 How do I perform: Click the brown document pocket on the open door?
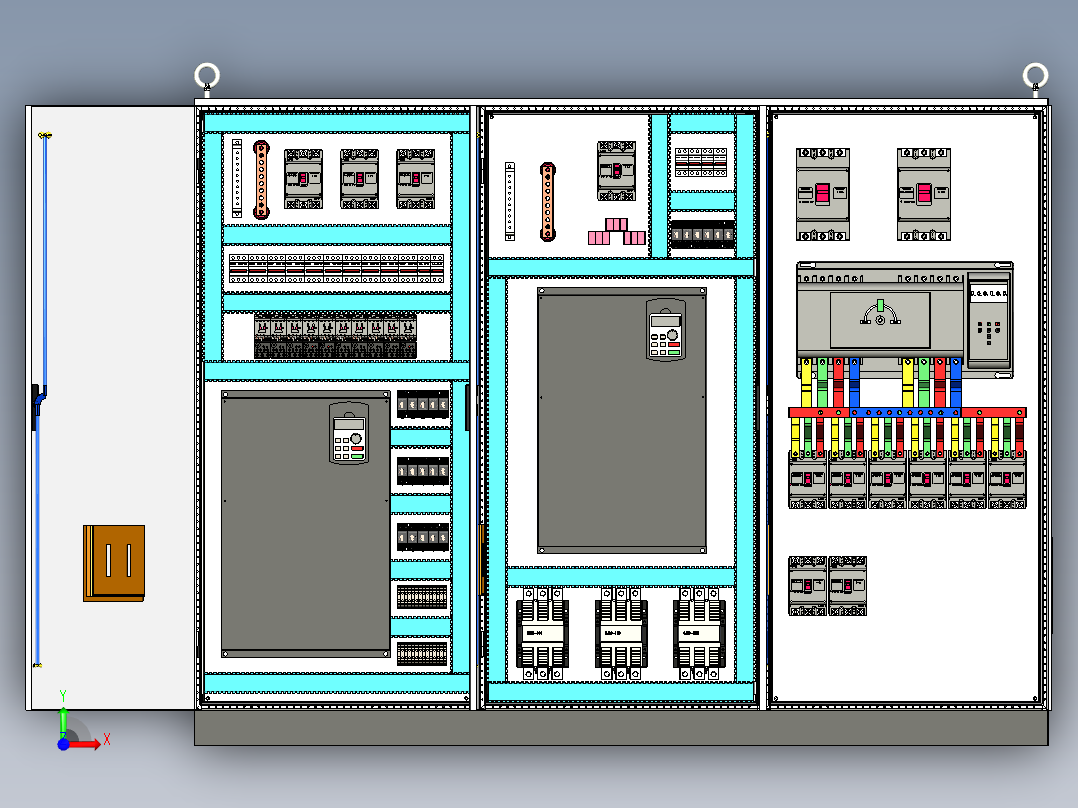click(x=114, y=563)
